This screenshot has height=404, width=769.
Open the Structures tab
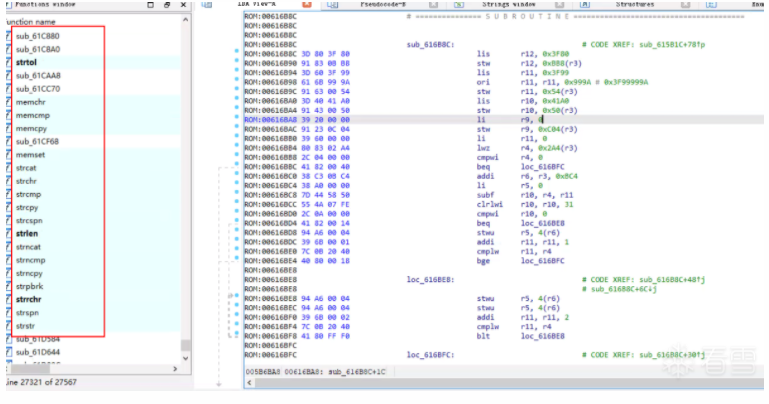pyautogui.click(x=635, y=4)
